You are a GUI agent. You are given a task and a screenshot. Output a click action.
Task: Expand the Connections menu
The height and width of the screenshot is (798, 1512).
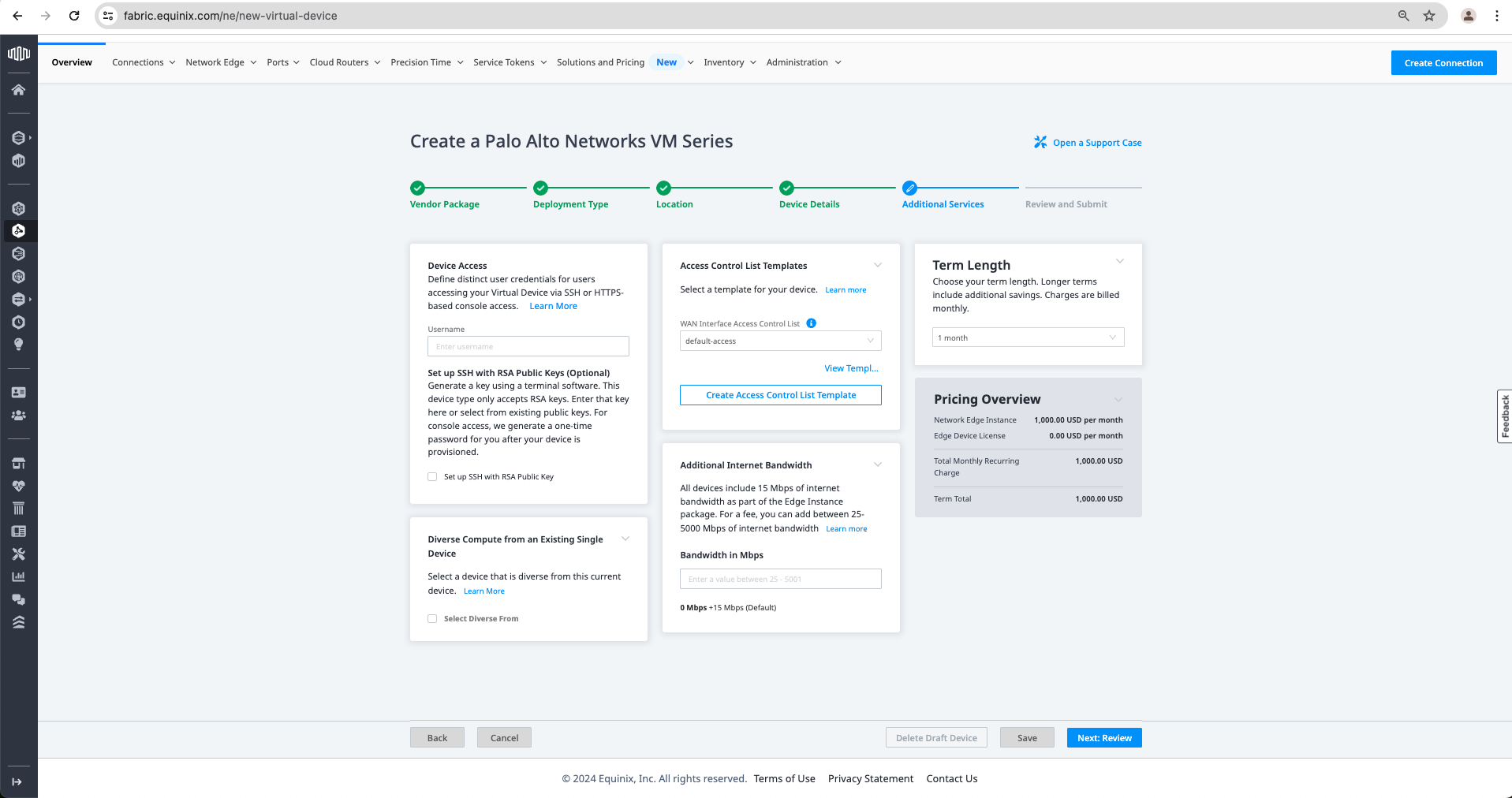click(144, 62)
